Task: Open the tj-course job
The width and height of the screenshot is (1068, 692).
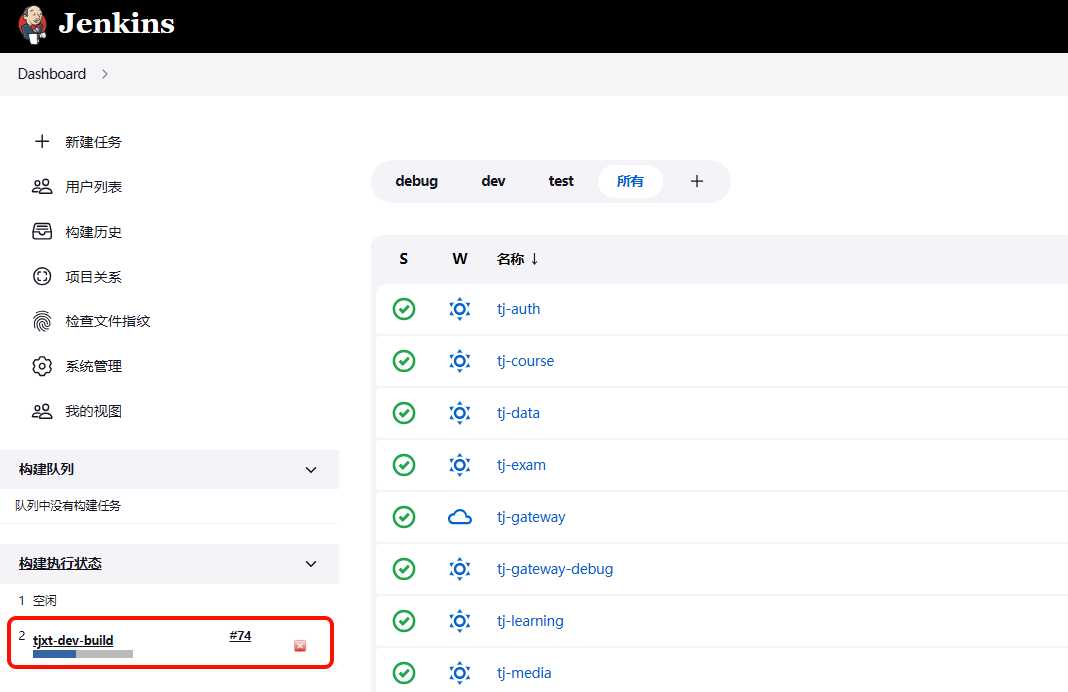Action: [x=525, y=361]
